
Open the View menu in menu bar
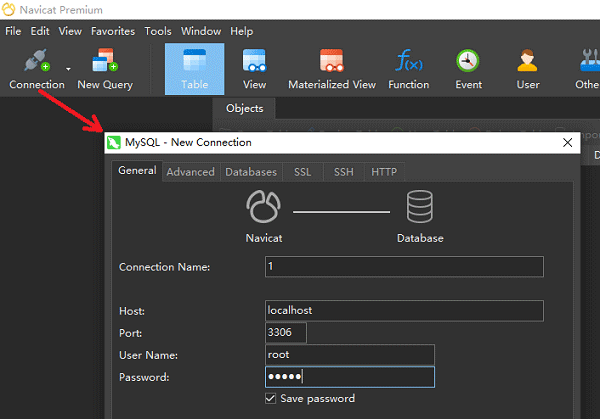(x=70, y=31)
